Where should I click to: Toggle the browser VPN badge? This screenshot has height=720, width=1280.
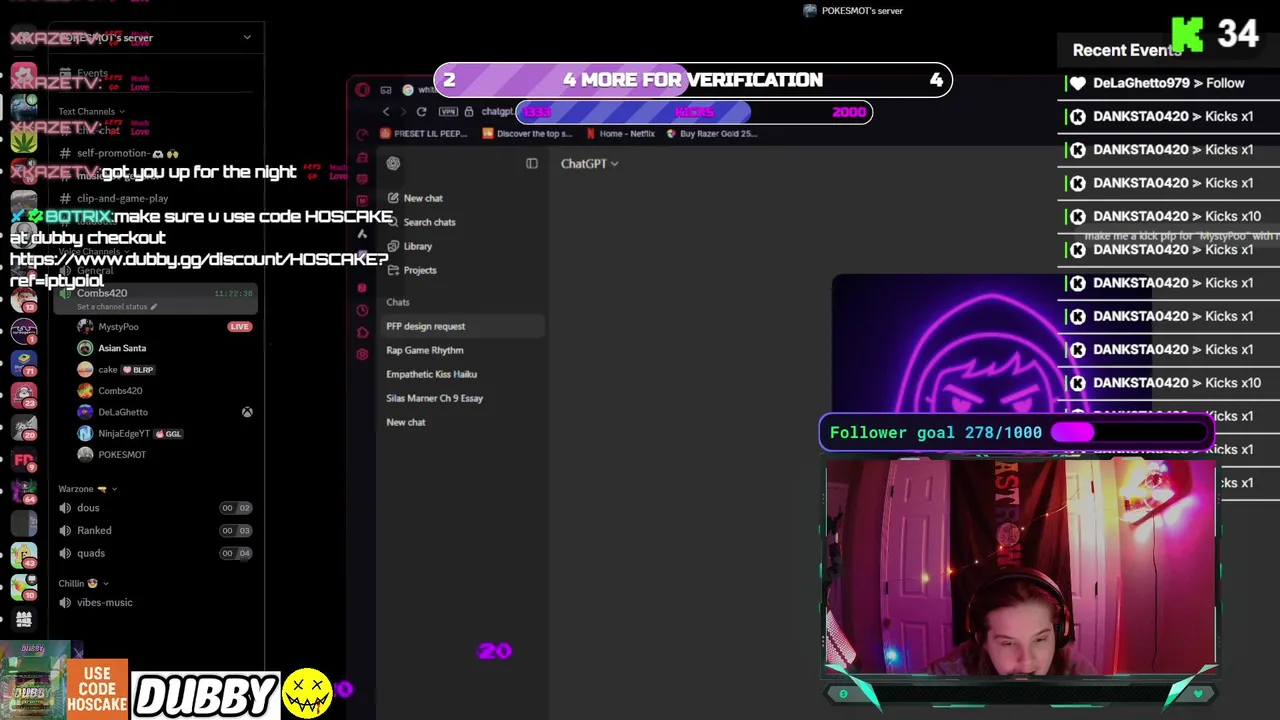click(446, 112)
